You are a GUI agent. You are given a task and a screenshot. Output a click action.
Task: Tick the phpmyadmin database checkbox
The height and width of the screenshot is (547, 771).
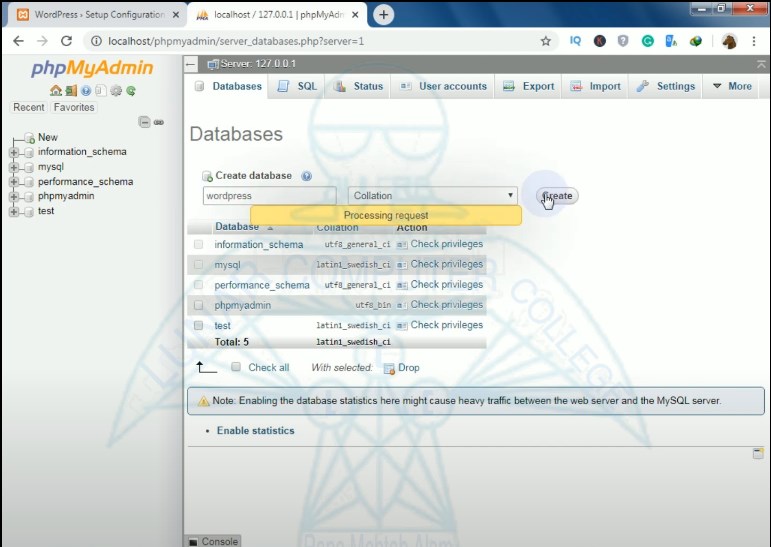198,305
